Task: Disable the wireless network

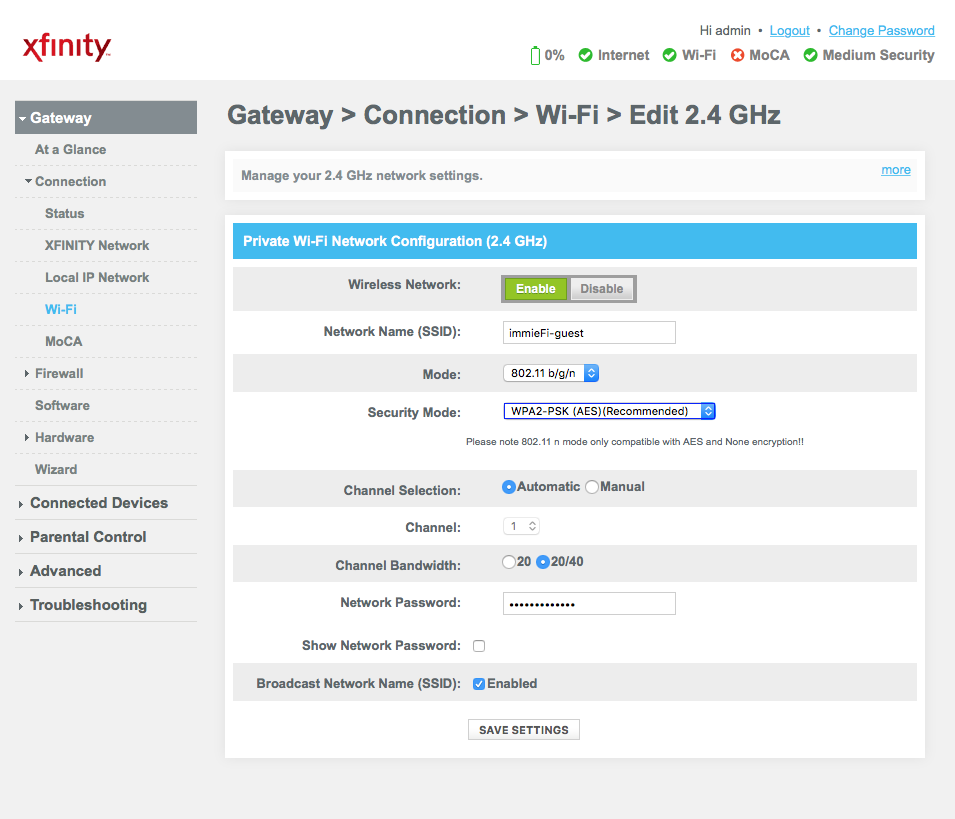Action: pos(601,289)
